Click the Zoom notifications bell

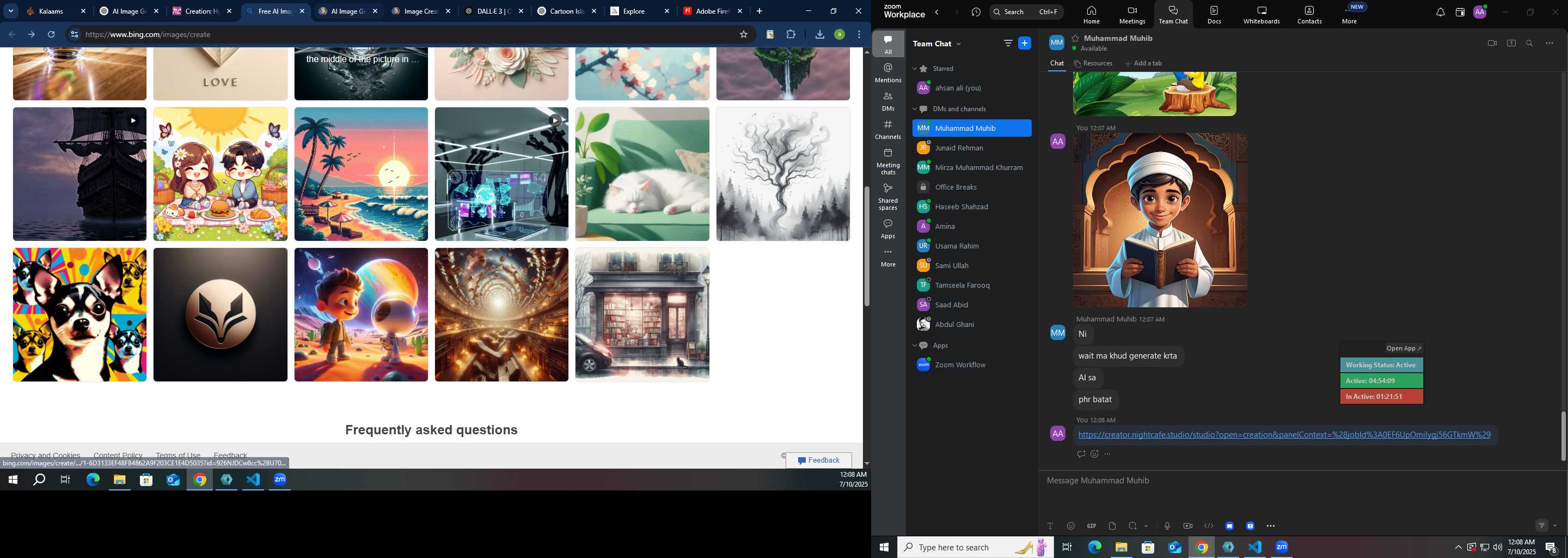pyautogui.click(x=1440, y=12)
